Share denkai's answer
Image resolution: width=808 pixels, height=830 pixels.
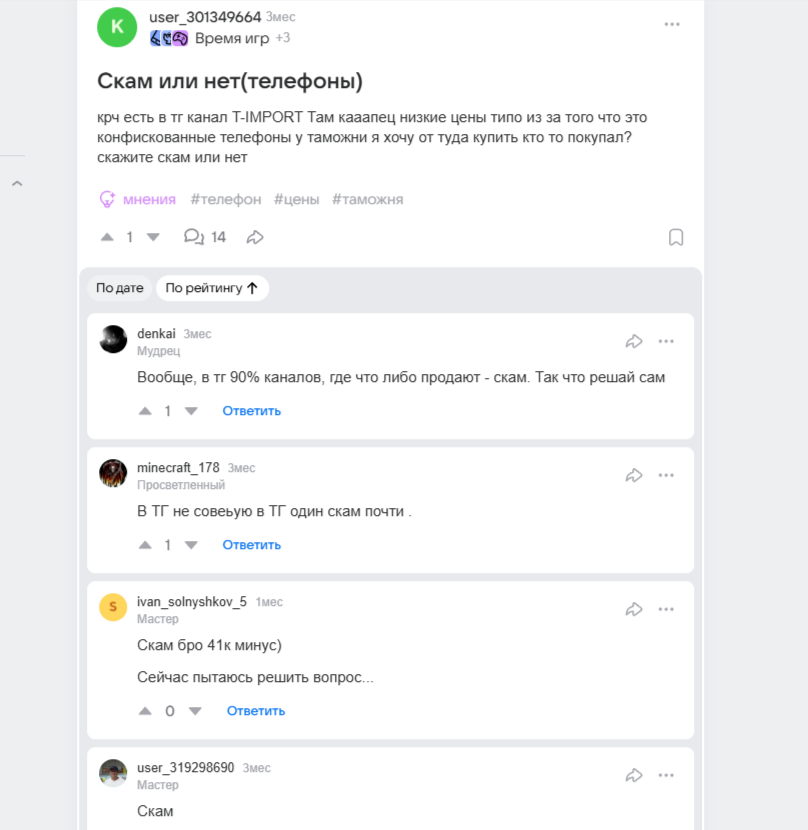point(633,341)
